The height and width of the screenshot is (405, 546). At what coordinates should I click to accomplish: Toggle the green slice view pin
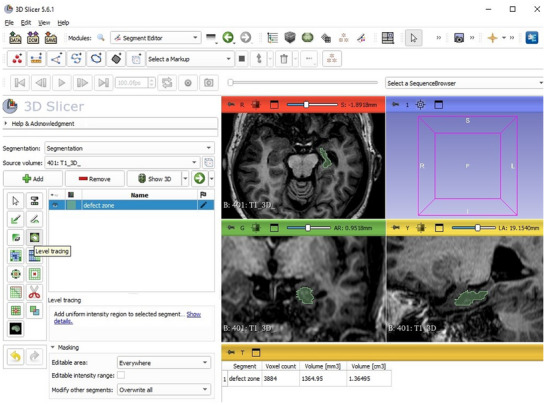tap(231, 228)
